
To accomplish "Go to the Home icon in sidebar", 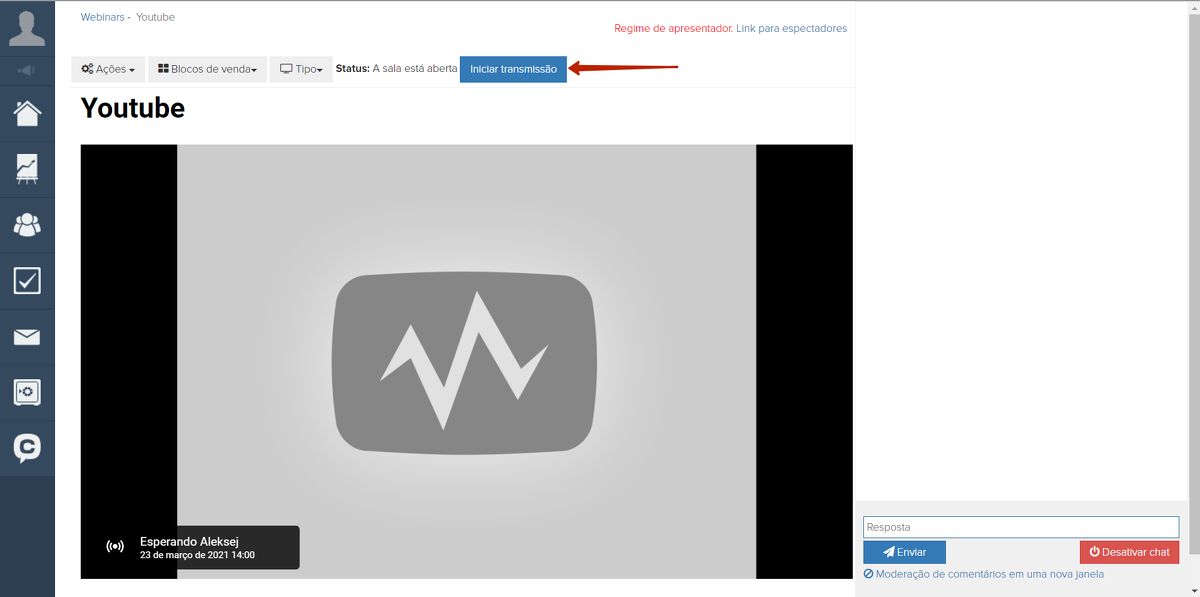I will [27, 113].
